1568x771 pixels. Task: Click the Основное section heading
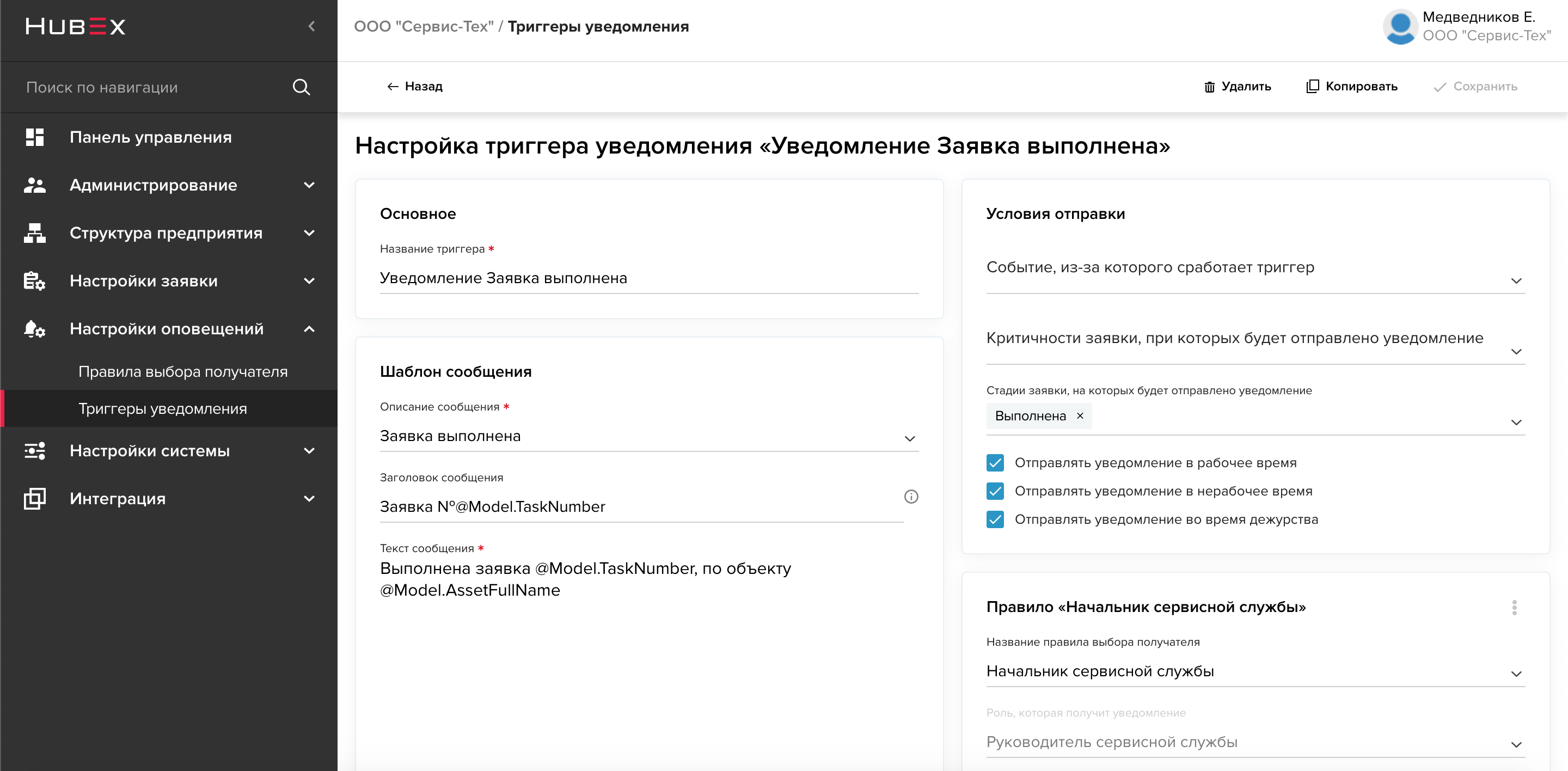click(x=418, y=213)
